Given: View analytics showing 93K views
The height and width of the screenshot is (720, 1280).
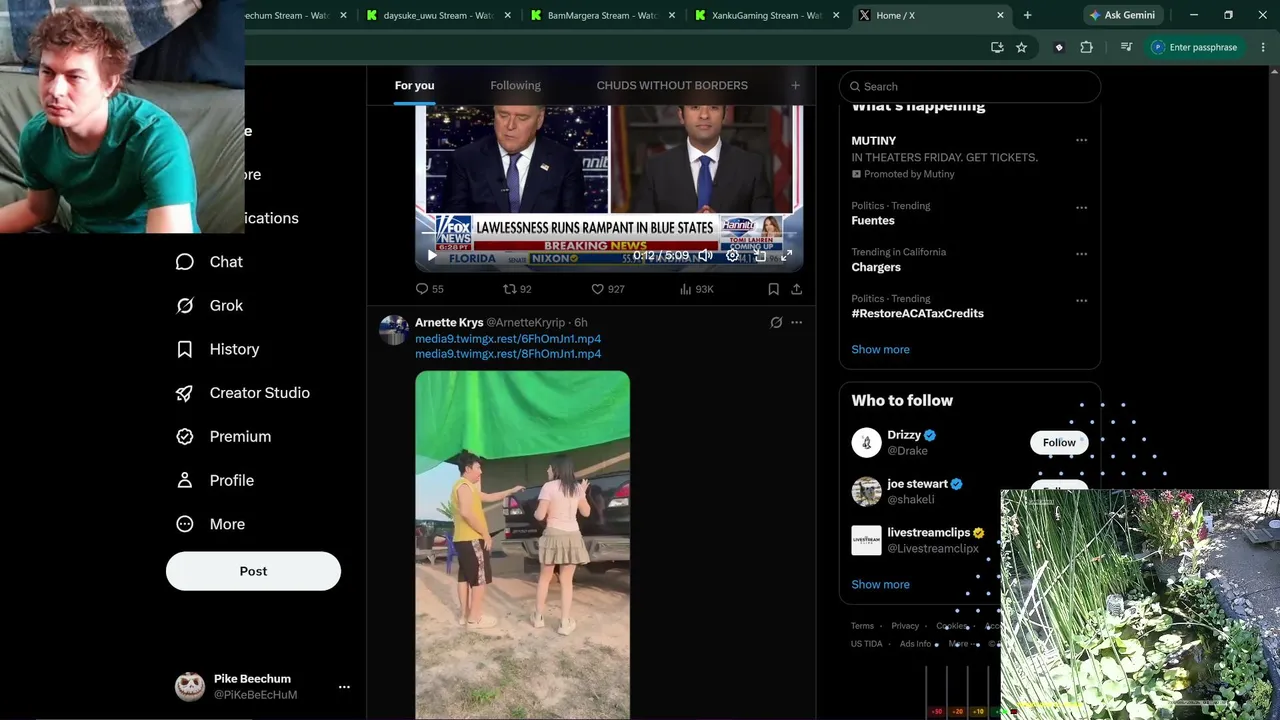Looking at the screenshot, I should tap(696, 289).
